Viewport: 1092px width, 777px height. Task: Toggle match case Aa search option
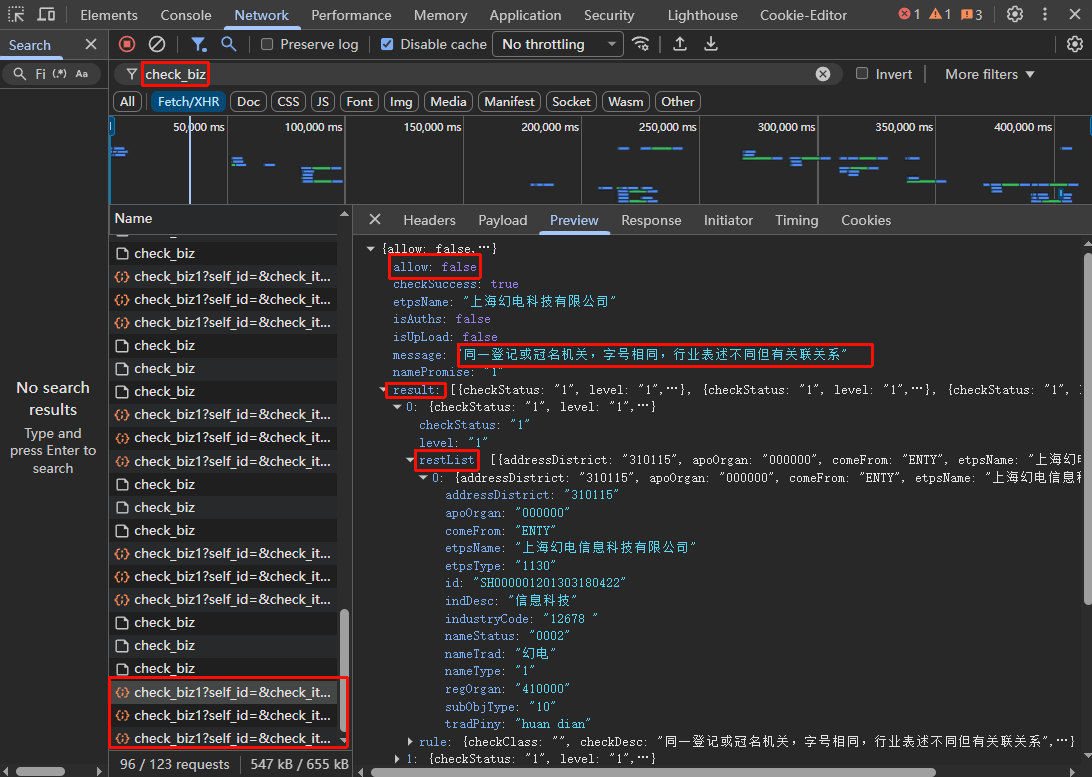[x=81, y=74]
